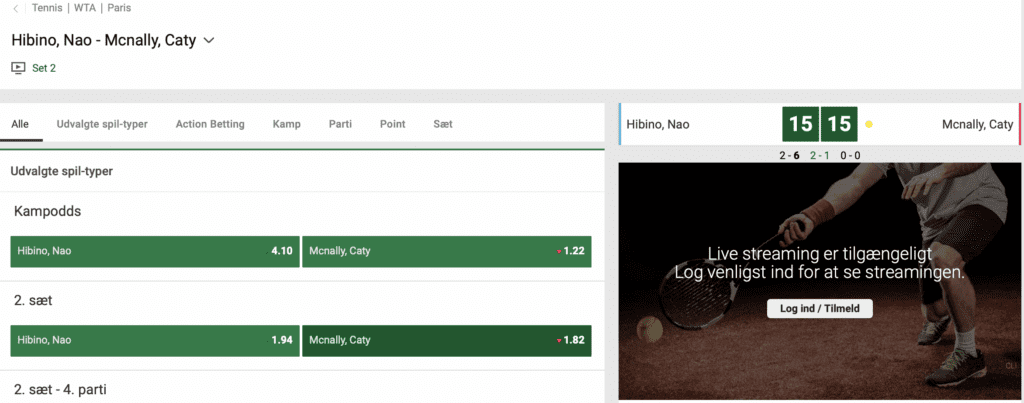The image size is (1024, 403).
Task: Click the 15-15 scoreboard display
Action: [x=819, y=125]
